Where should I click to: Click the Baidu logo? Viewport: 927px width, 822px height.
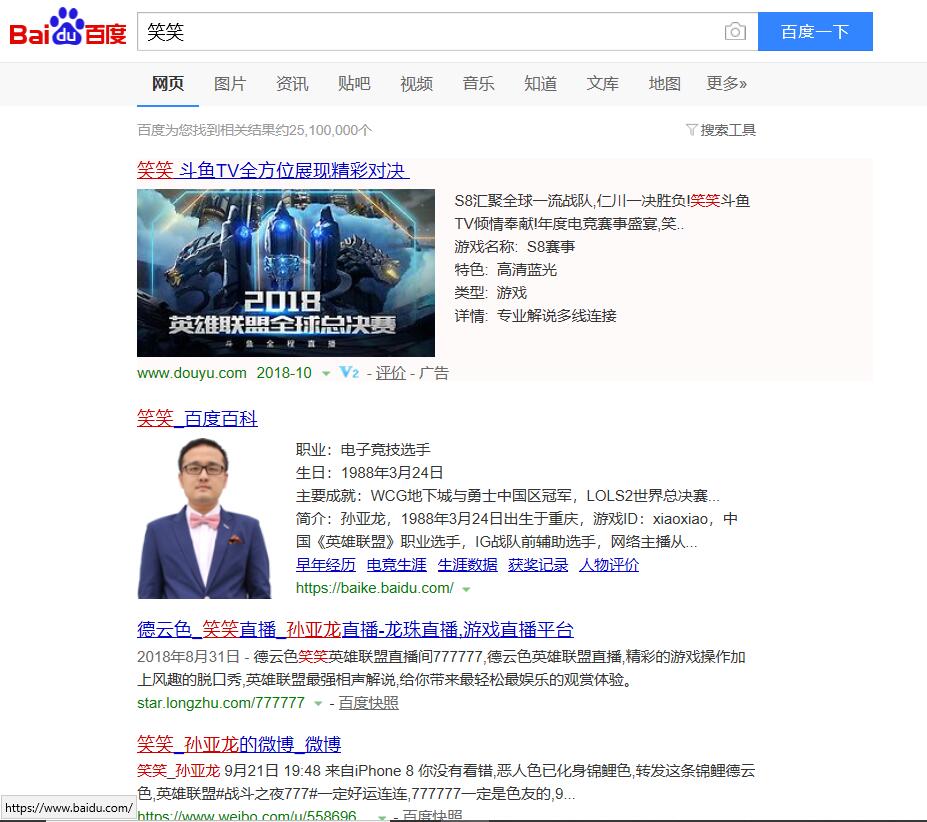coord(68,28)
